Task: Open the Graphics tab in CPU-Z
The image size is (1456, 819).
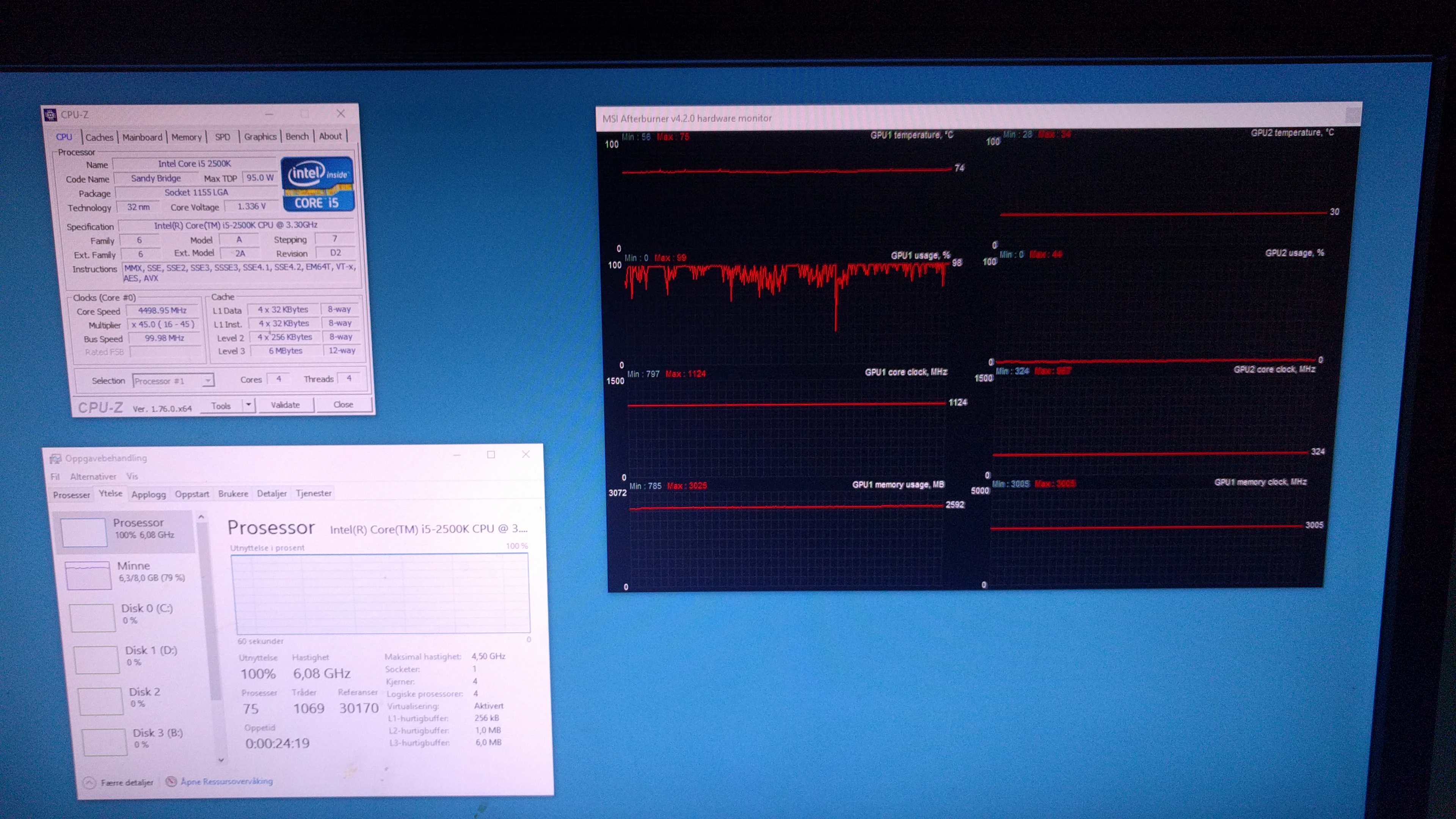Action: pyautogui.click(x=260, y=136)
